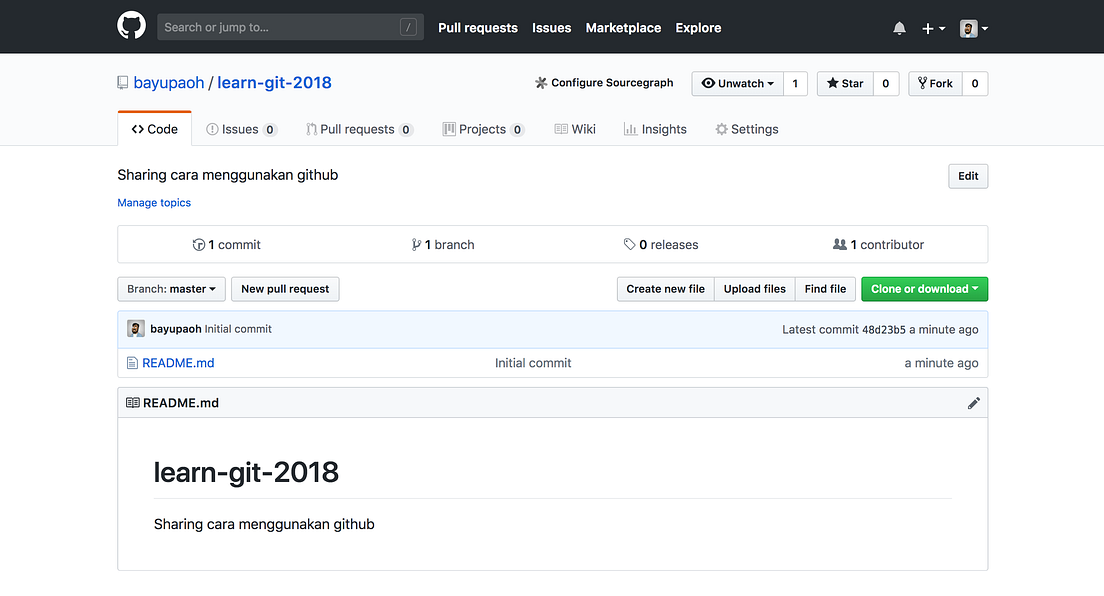Click the GitHub Octocat home logo
The width and height of the screenshot is (1104, 596).
(x=131, y=26)
